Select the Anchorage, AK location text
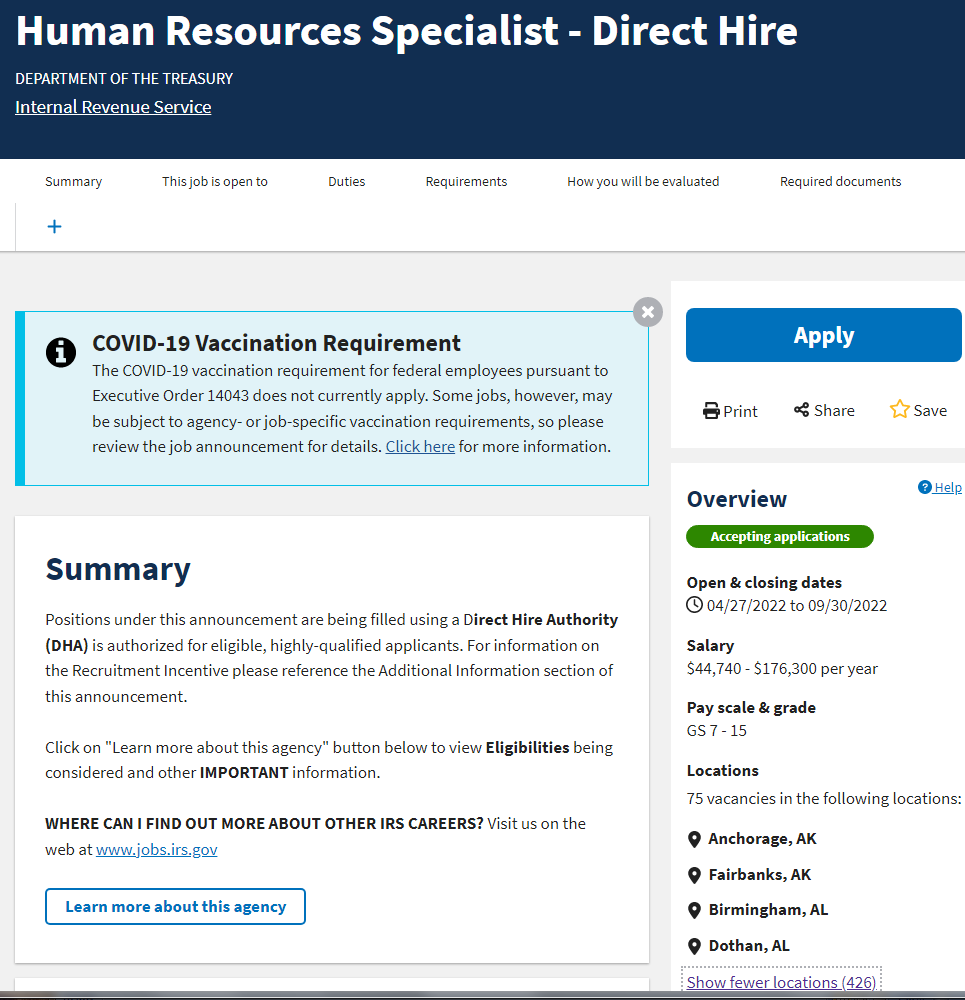Viewport: 965px width, 1000px height. [x=762, y=839]
